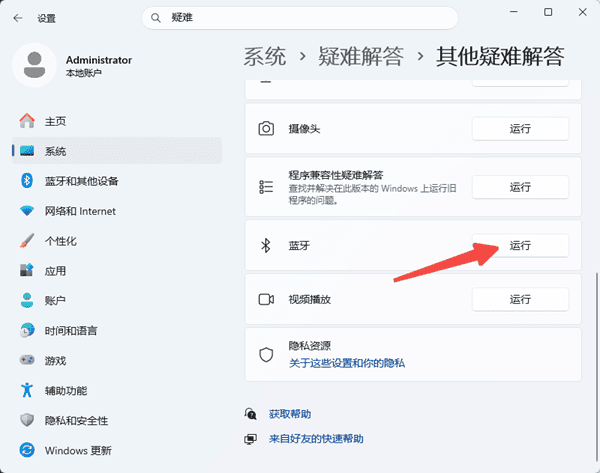Screen dimensions: 600x473
Task: Go to 游戏 settings
Action: click(x=117, y=360)
